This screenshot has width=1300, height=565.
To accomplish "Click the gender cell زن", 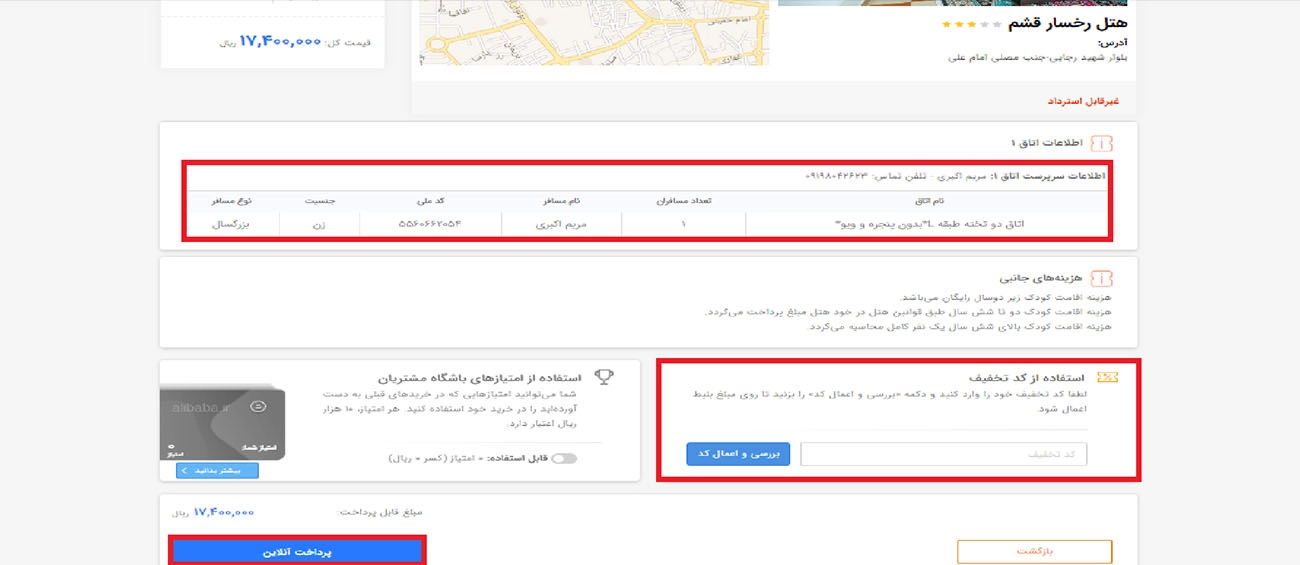I will coord(318,225).
